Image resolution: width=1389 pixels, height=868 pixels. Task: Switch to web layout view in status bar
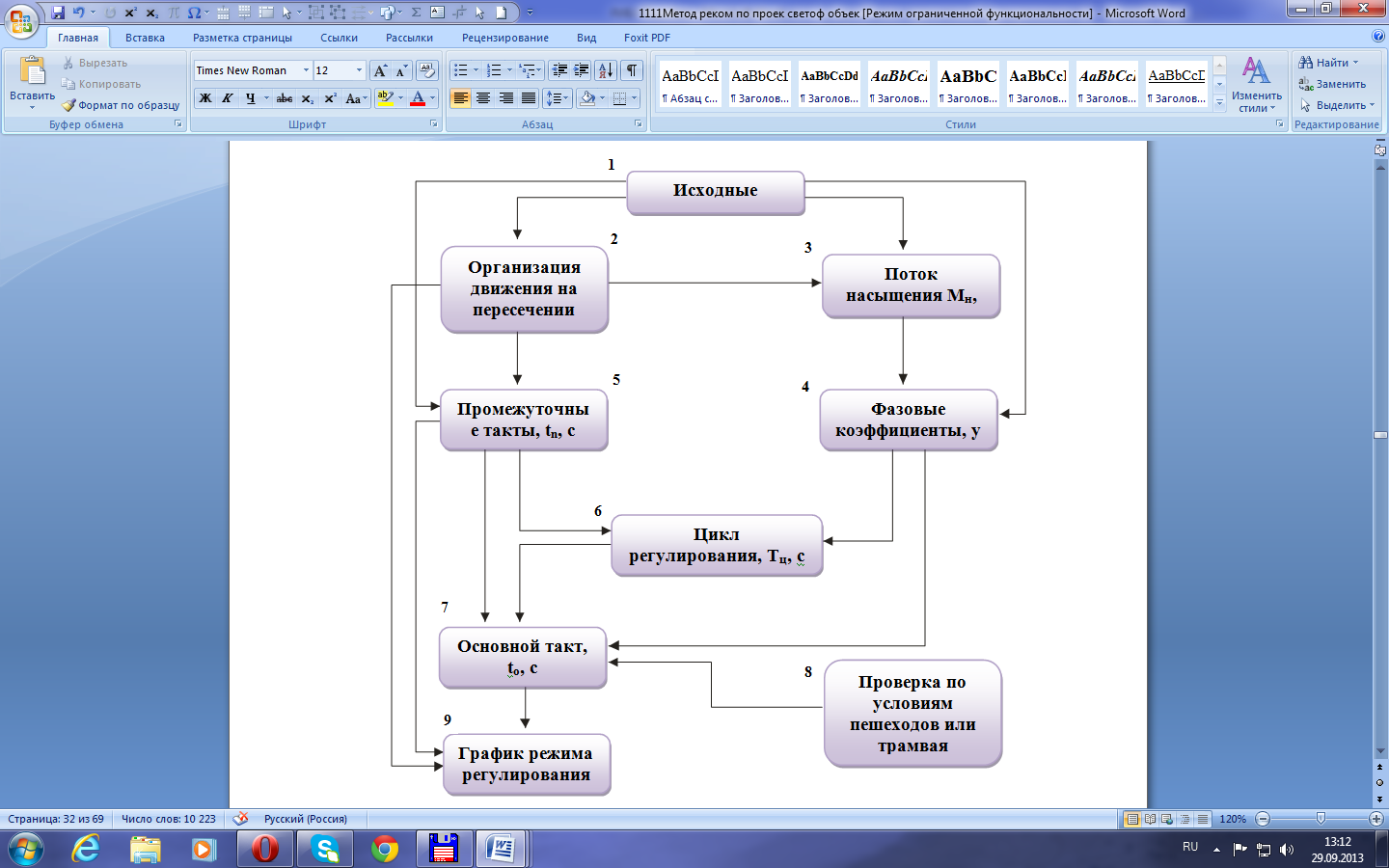click(1168, 819)
